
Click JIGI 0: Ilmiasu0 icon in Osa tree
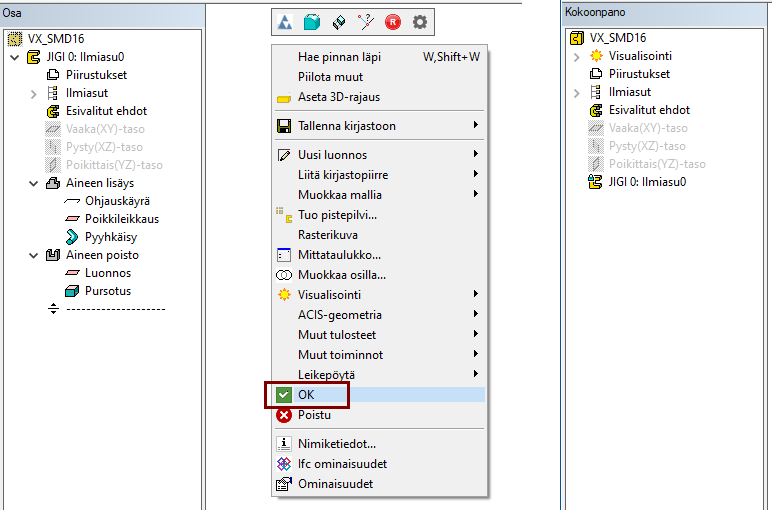(33, 57)
